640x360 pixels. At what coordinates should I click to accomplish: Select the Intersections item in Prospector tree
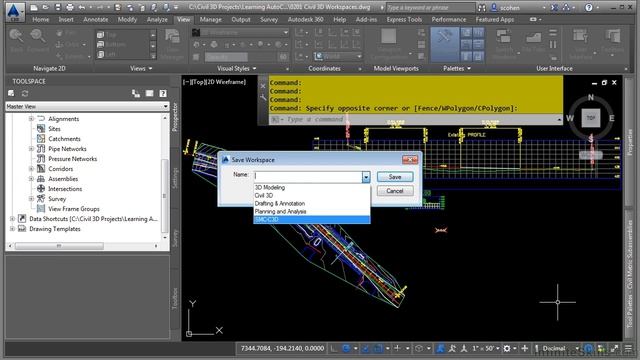(x=65, y=189)
